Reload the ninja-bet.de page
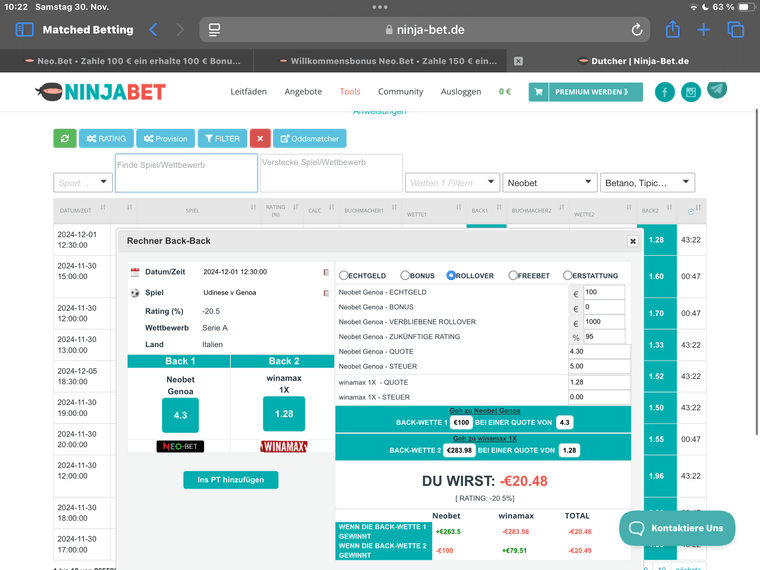This screenshot has height=570, width=760. 637,30
